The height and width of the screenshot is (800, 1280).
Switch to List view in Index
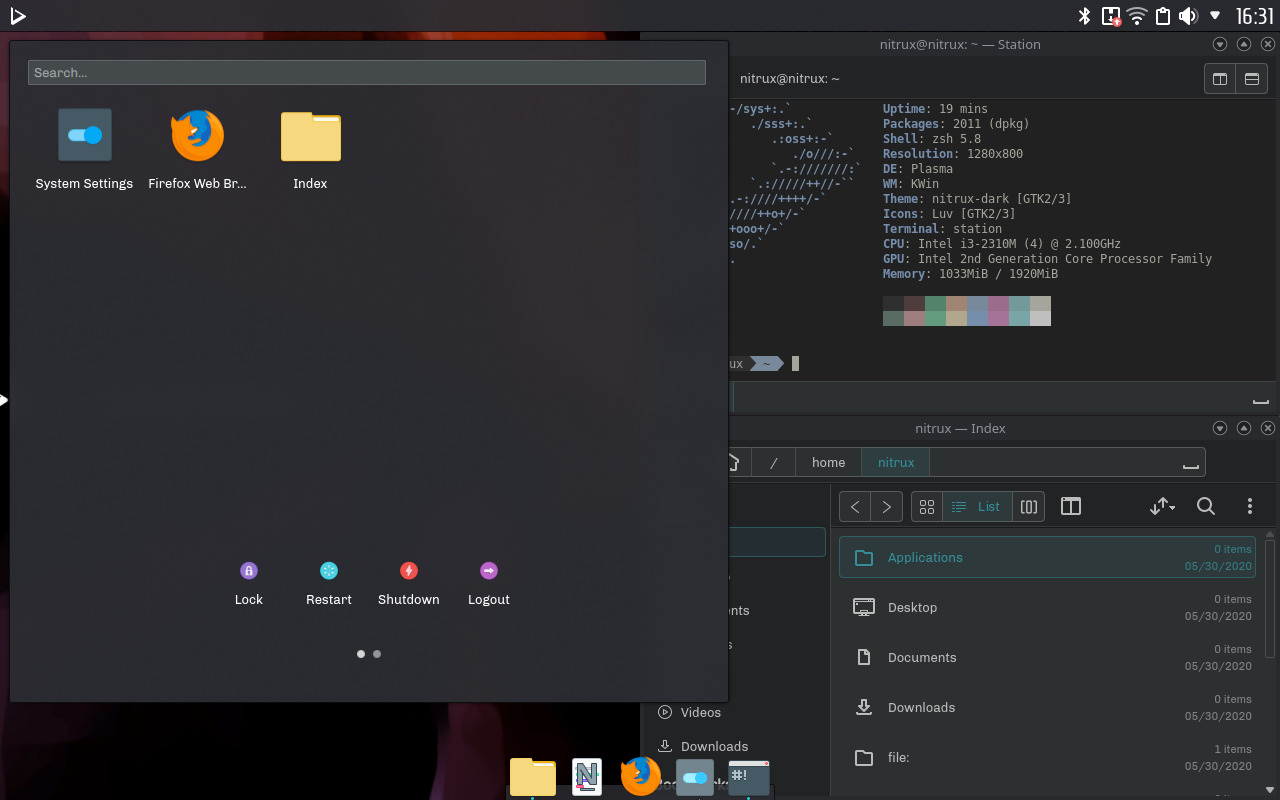975,506
